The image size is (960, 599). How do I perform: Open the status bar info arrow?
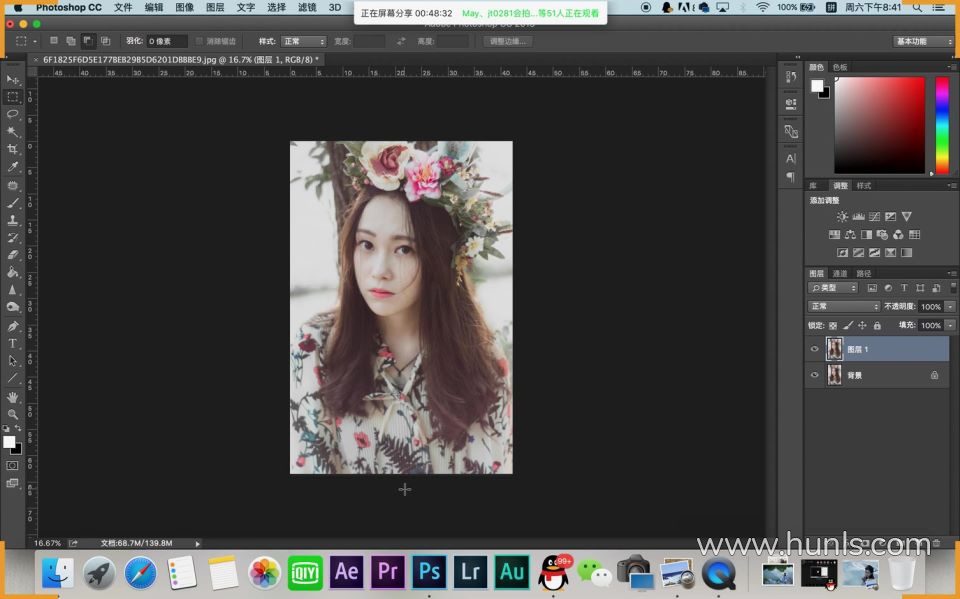coord(197,543)
